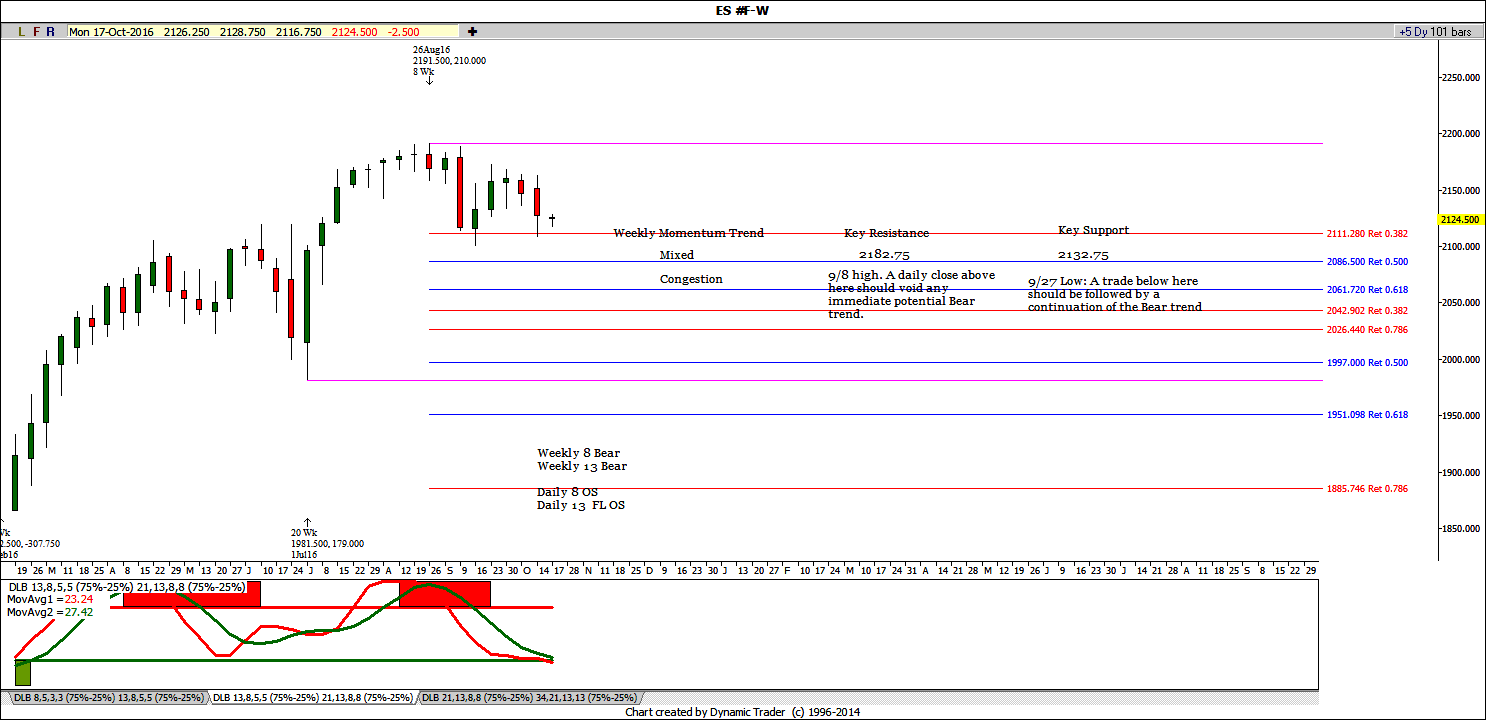Click the 'Congestion' annotation text

(x=691, y=279)
